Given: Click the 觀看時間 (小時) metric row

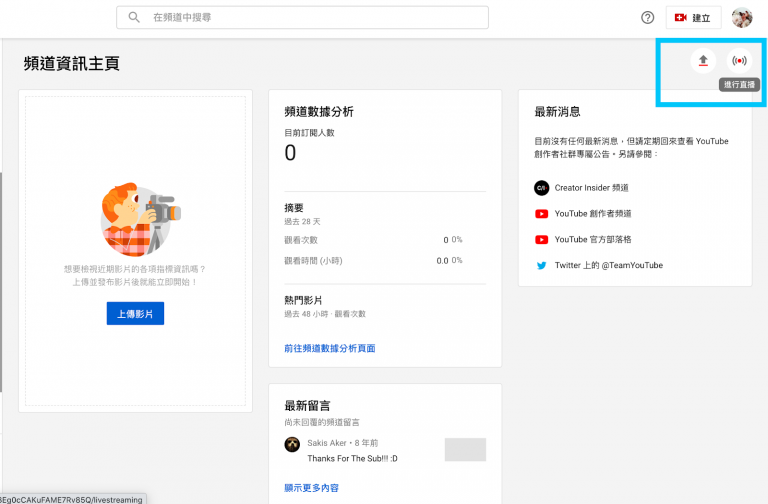Looking at the screenshot, I should [x=374, y=261].
